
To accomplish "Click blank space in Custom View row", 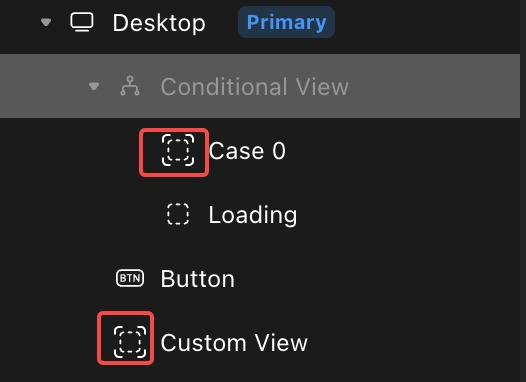I will (413, 343).
